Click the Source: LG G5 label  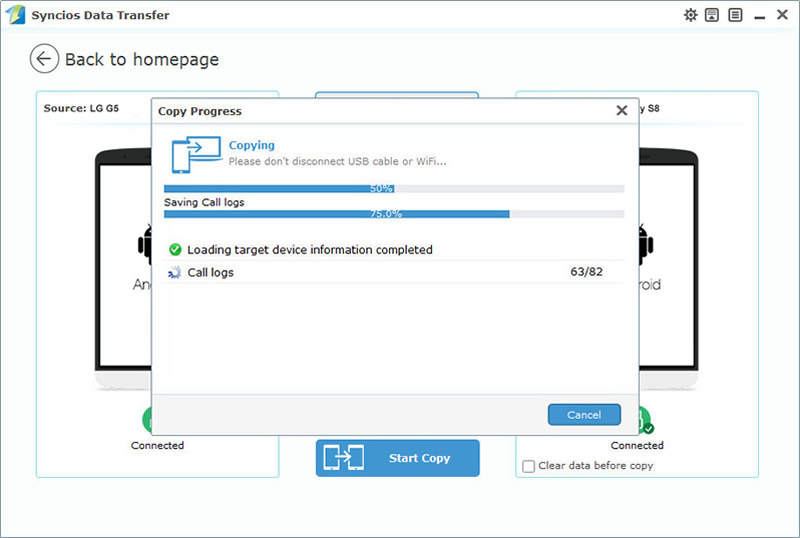(x=81, y=108)
